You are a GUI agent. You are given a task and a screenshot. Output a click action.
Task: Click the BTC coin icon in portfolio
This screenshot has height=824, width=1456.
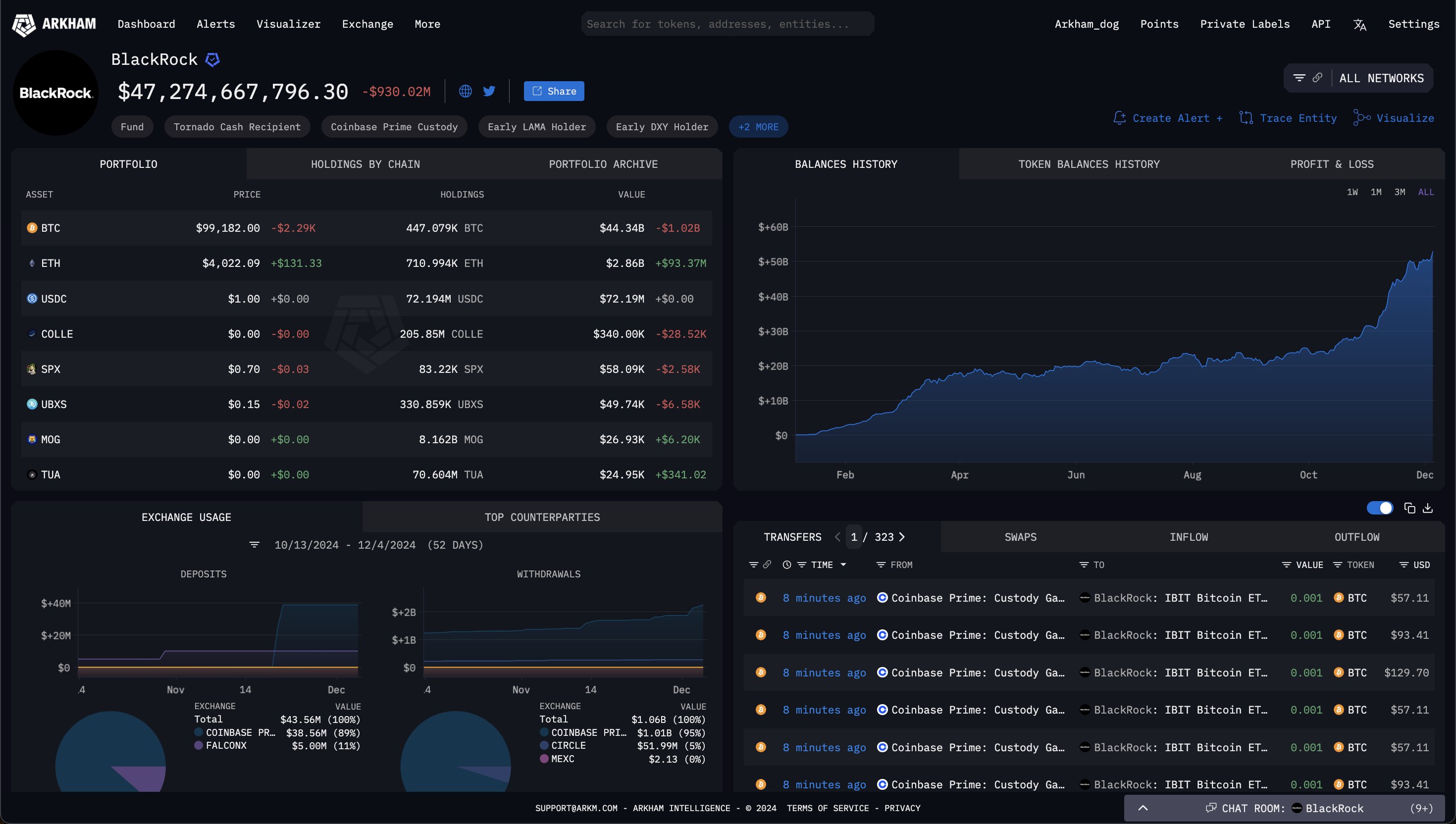pos(32,228)
